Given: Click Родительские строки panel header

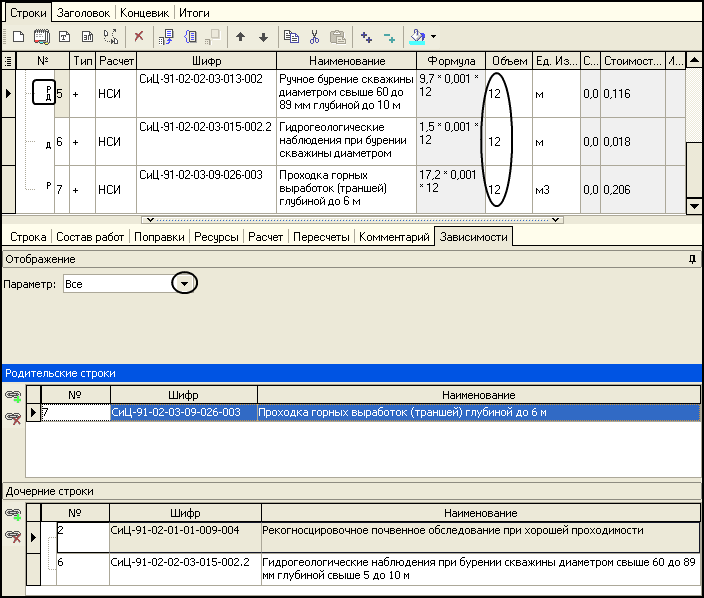Looking at the screenshot, I should pyautogui.click(x=352, y=373).
